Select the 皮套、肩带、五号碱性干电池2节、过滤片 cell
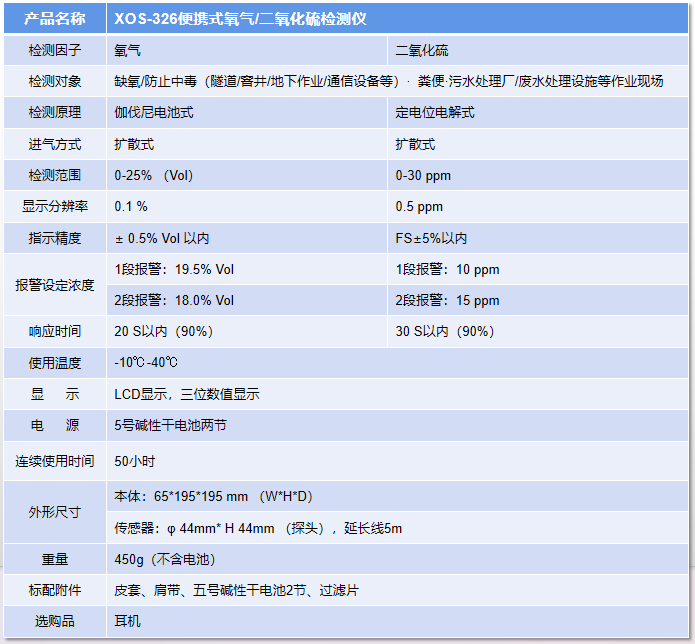 [x=397, y=590]
